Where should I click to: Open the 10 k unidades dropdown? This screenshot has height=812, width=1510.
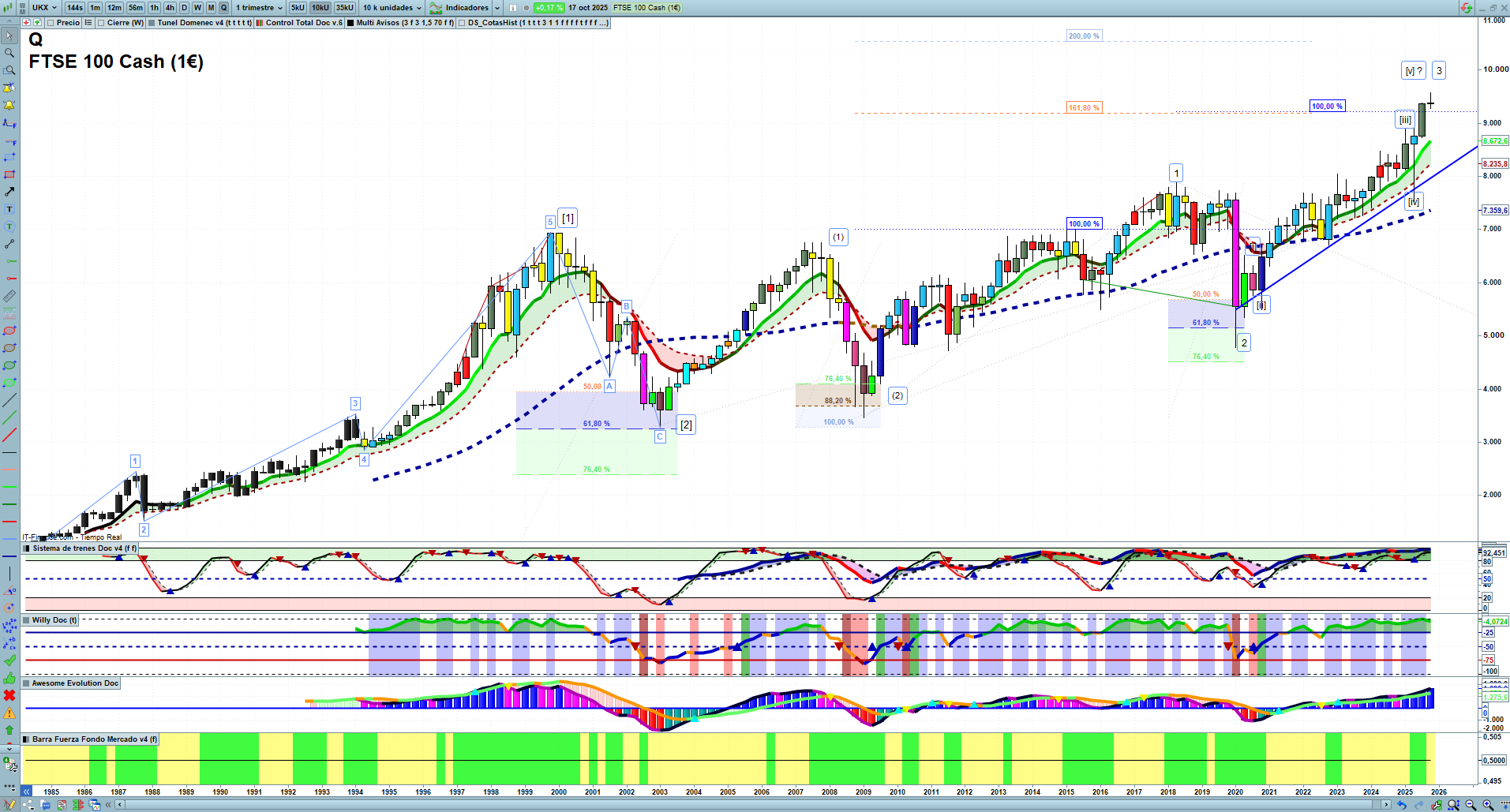click(392, 8)
